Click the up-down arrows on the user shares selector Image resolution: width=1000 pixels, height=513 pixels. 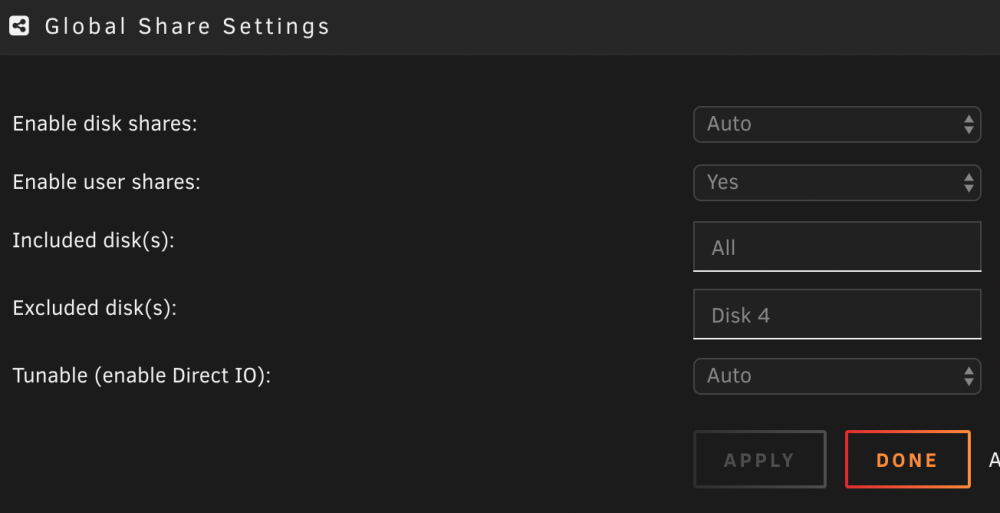pyautogui.click(x=969, y=182)
